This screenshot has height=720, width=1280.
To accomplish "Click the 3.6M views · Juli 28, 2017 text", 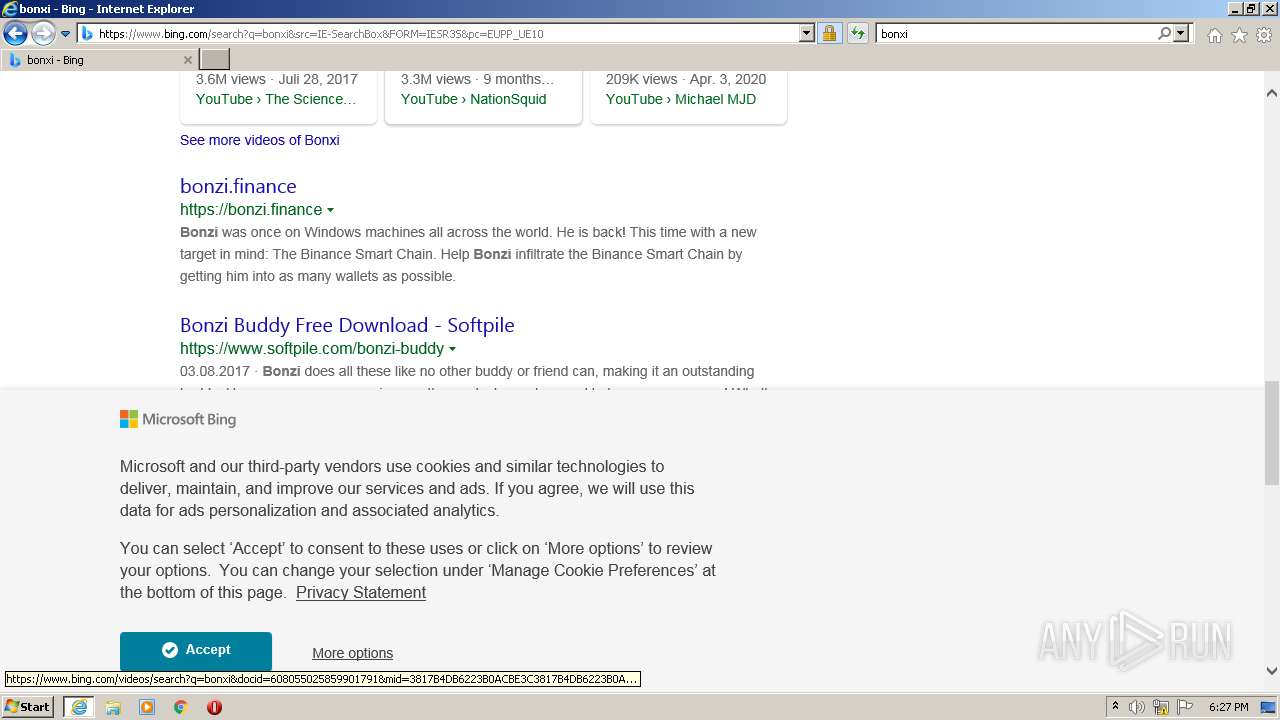I will 276,79.
